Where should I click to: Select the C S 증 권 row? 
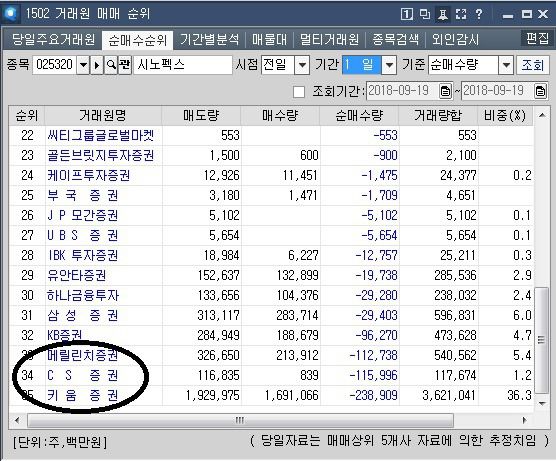pos(271,375)
